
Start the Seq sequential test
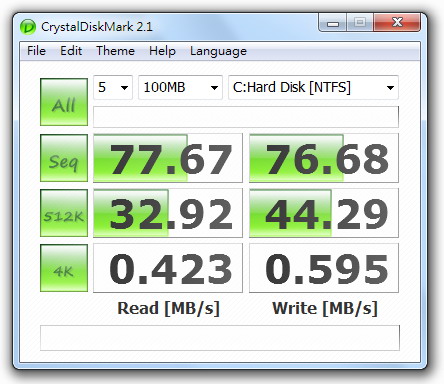tap(64, 158)
